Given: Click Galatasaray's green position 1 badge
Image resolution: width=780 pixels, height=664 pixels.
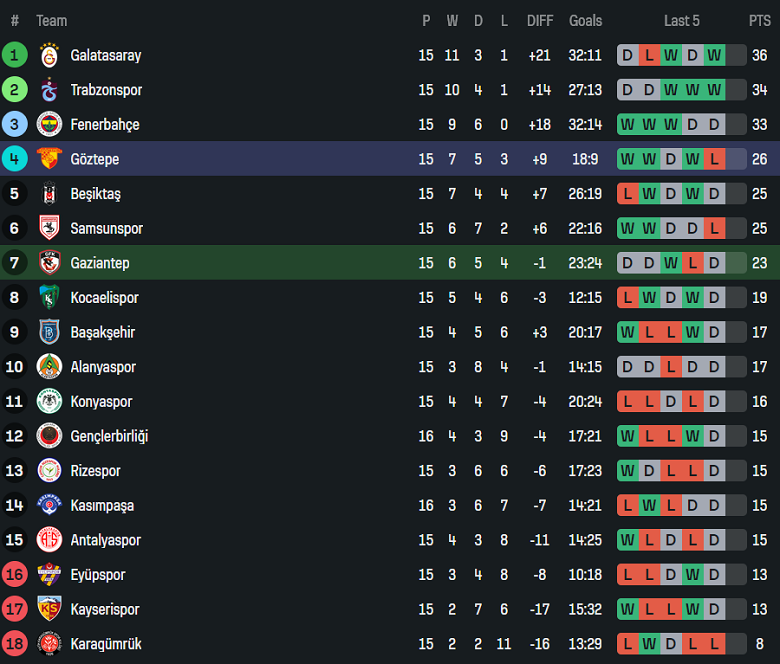Looking at the screenshot, I should 15,56.
